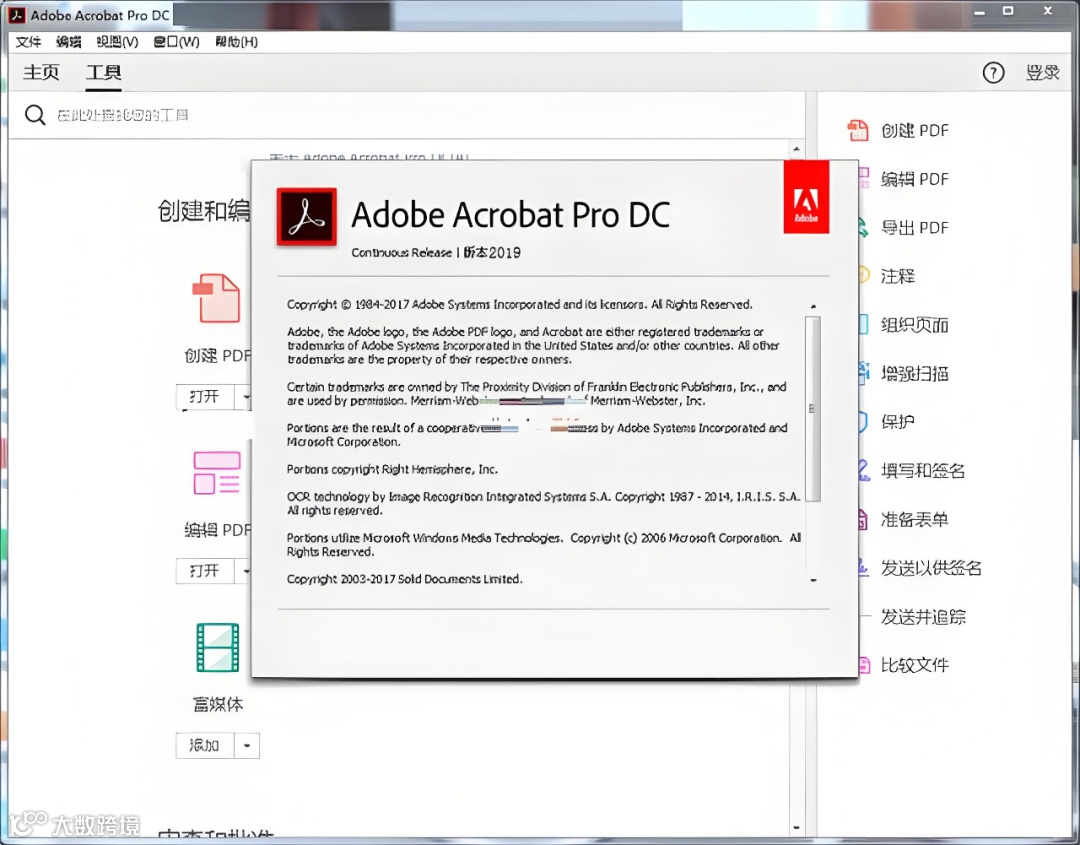Select 组织页面 in right panel
The image size is (1080, 845).
(x=915, y=324)
